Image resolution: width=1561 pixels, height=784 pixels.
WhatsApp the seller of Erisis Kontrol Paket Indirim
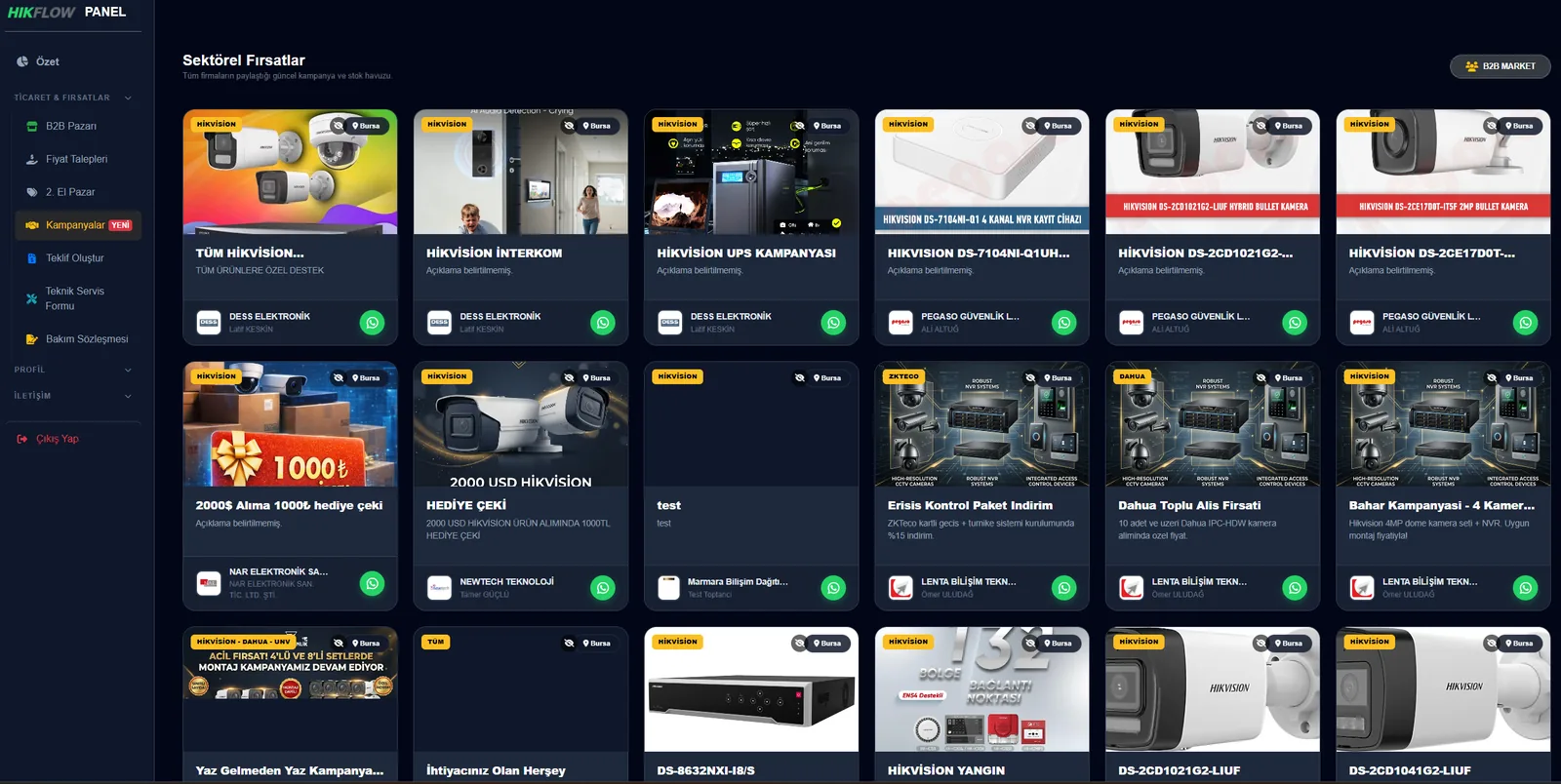tap(1064, 588)
